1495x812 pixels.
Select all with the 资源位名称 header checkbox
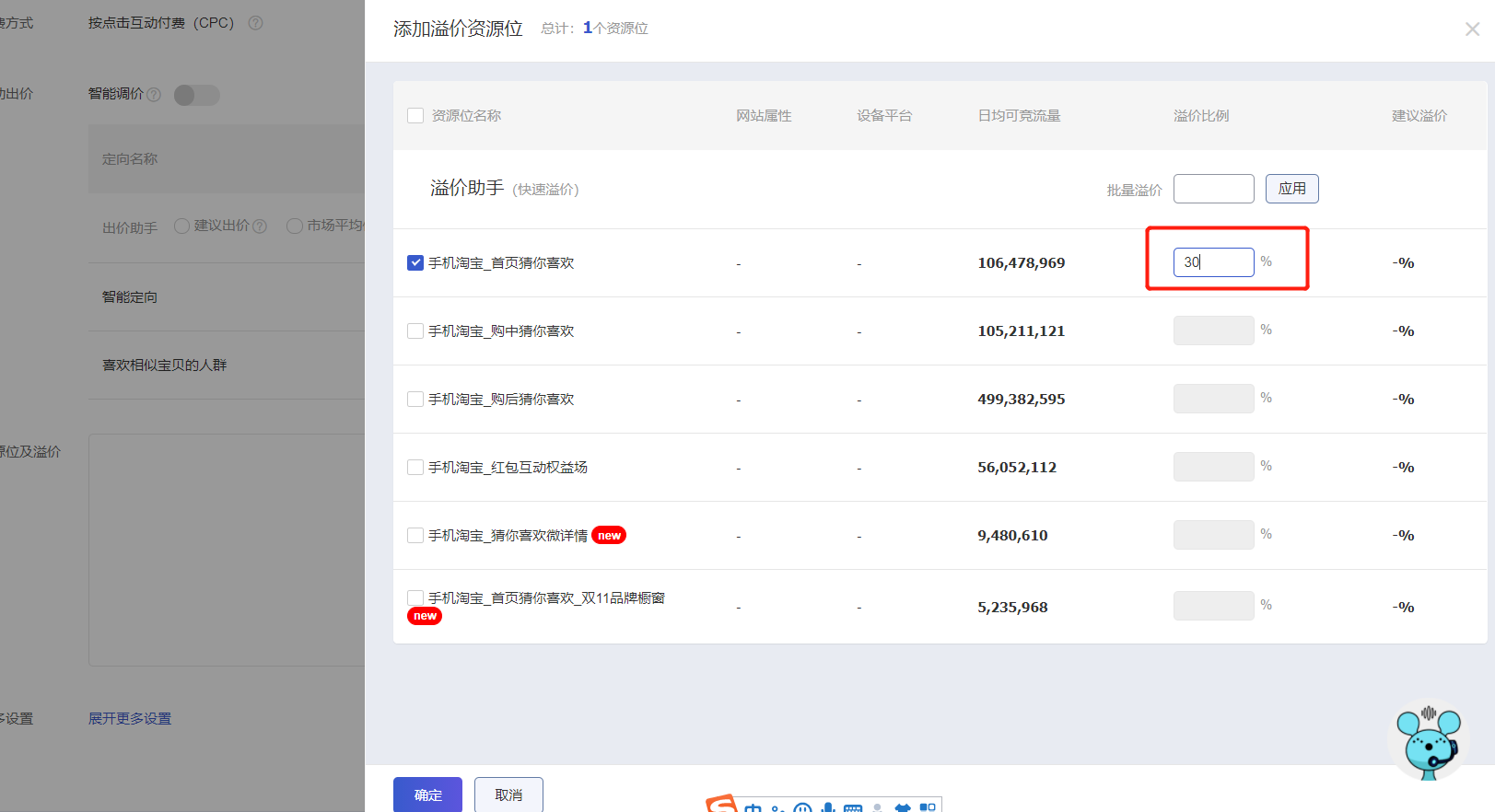tap(415, 116)
